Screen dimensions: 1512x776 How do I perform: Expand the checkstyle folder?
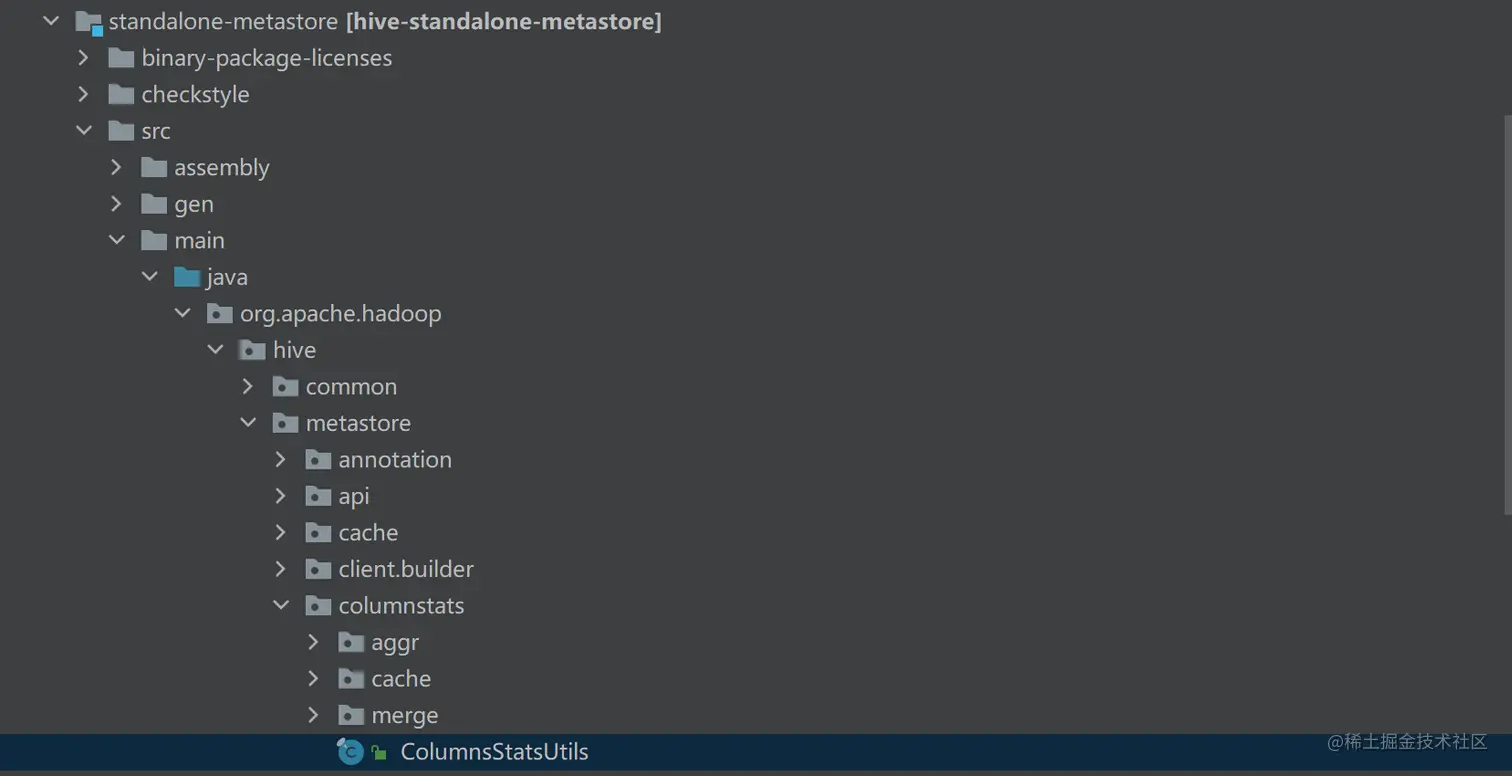84,94
